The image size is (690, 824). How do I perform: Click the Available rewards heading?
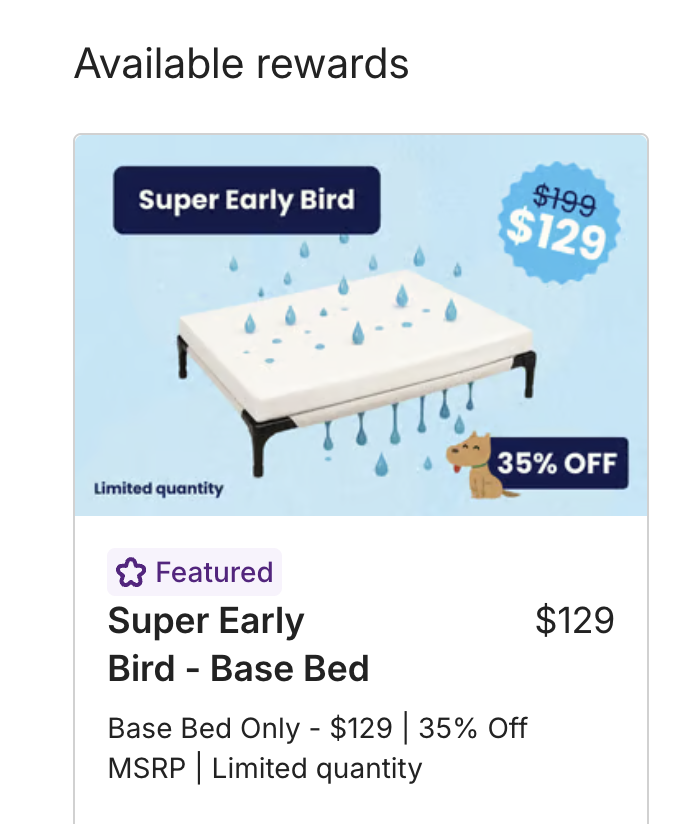[x=242, y=64]
